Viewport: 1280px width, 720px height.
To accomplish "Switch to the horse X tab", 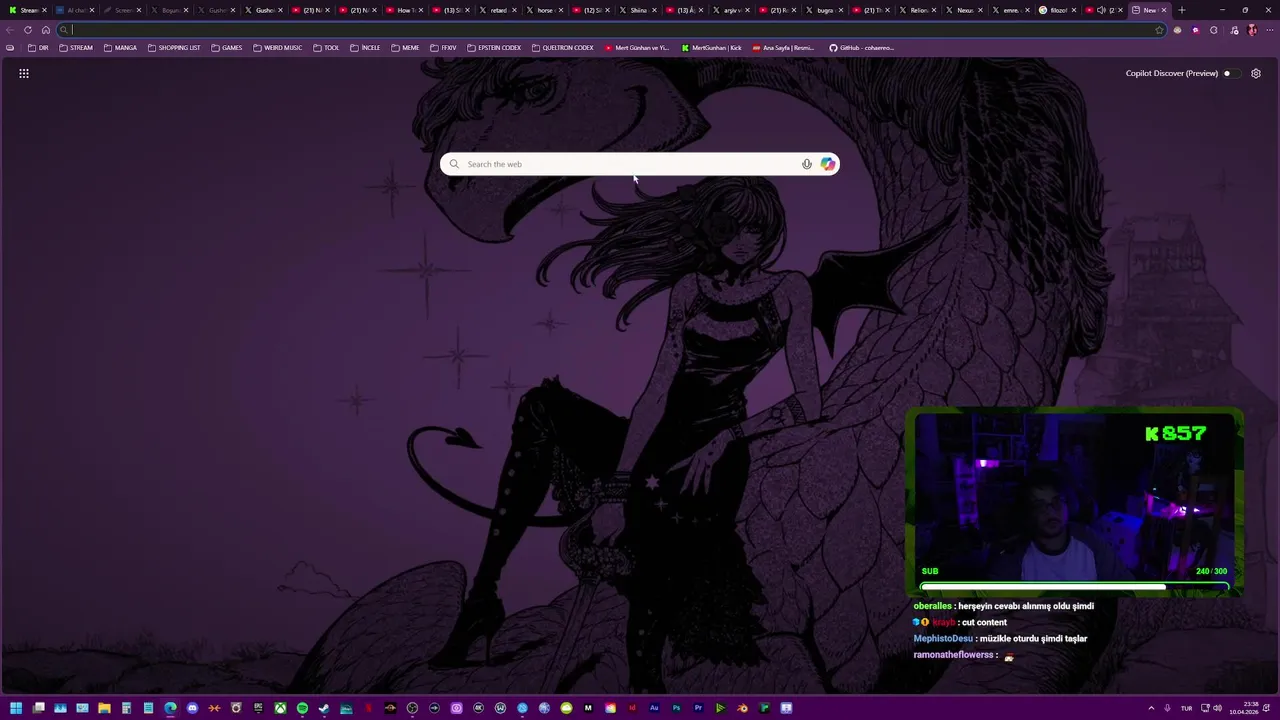I will 544,10.
